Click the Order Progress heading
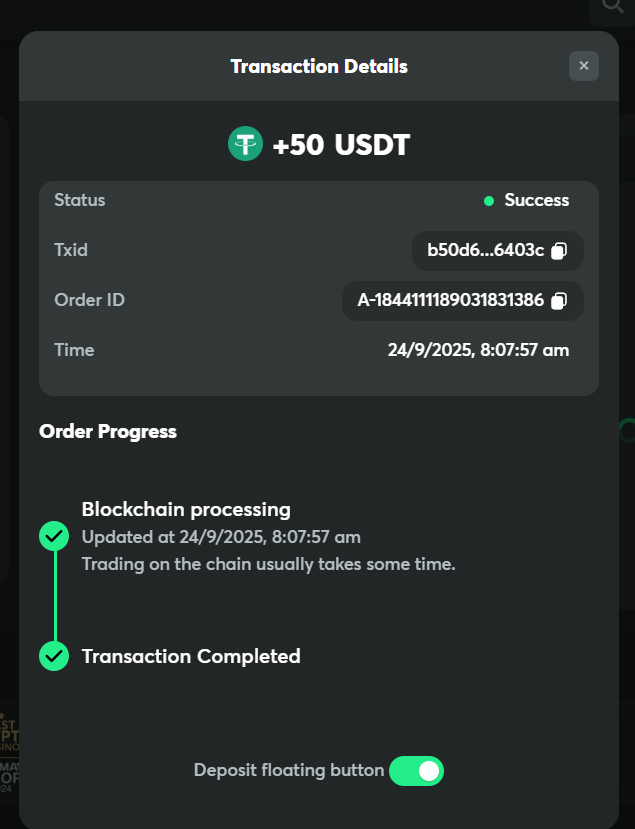The image size is (635, 829). pos(108,432)
